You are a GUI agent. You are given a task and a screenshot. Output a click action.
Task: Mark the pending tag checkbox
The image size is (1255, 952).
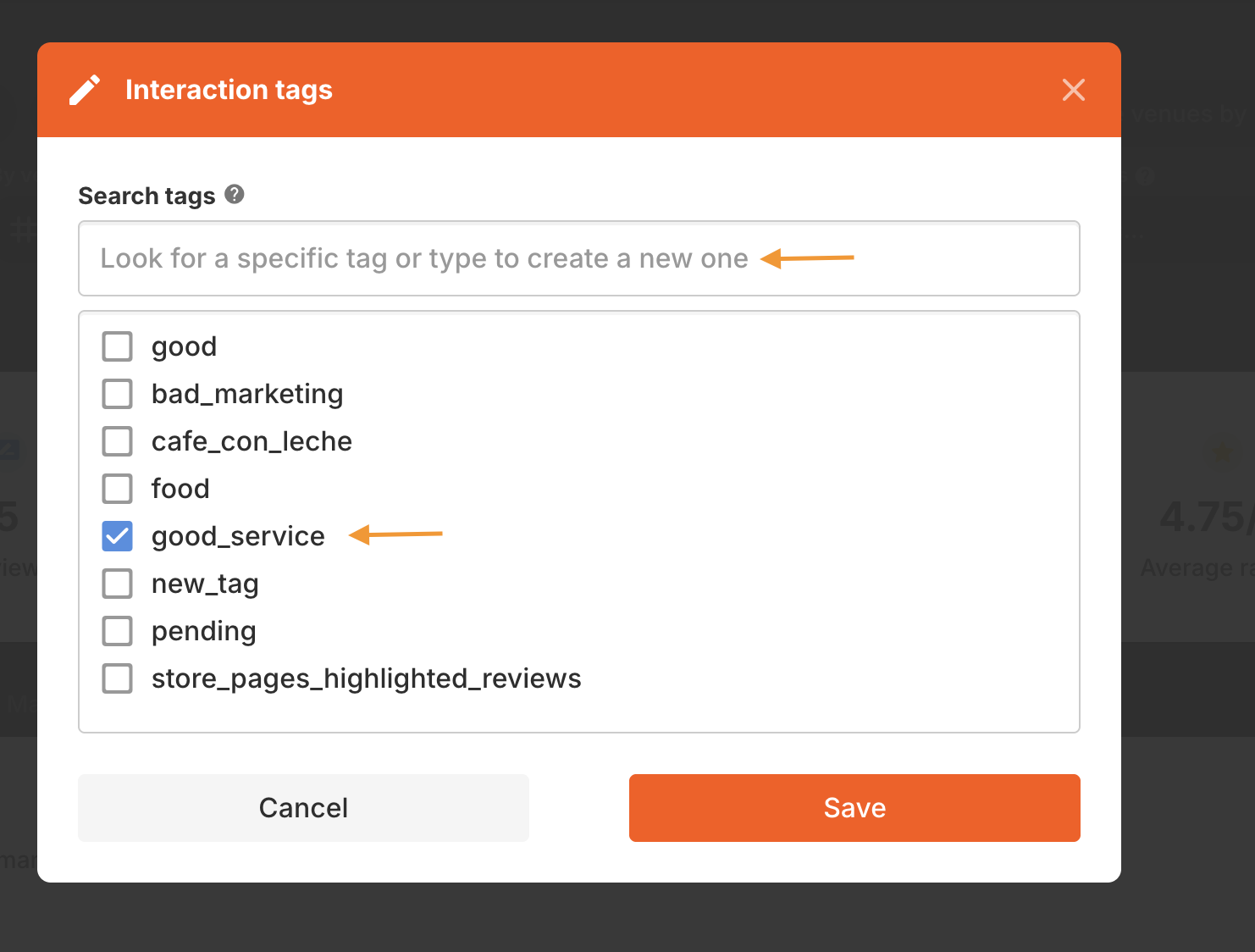pyautogui.click(x=118, y=631)
